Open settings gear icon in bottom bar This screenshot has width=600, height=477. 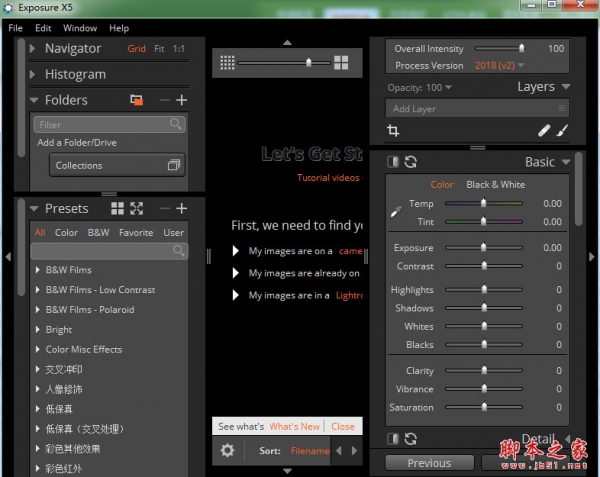pyautogui.click(x=227, y=450)
